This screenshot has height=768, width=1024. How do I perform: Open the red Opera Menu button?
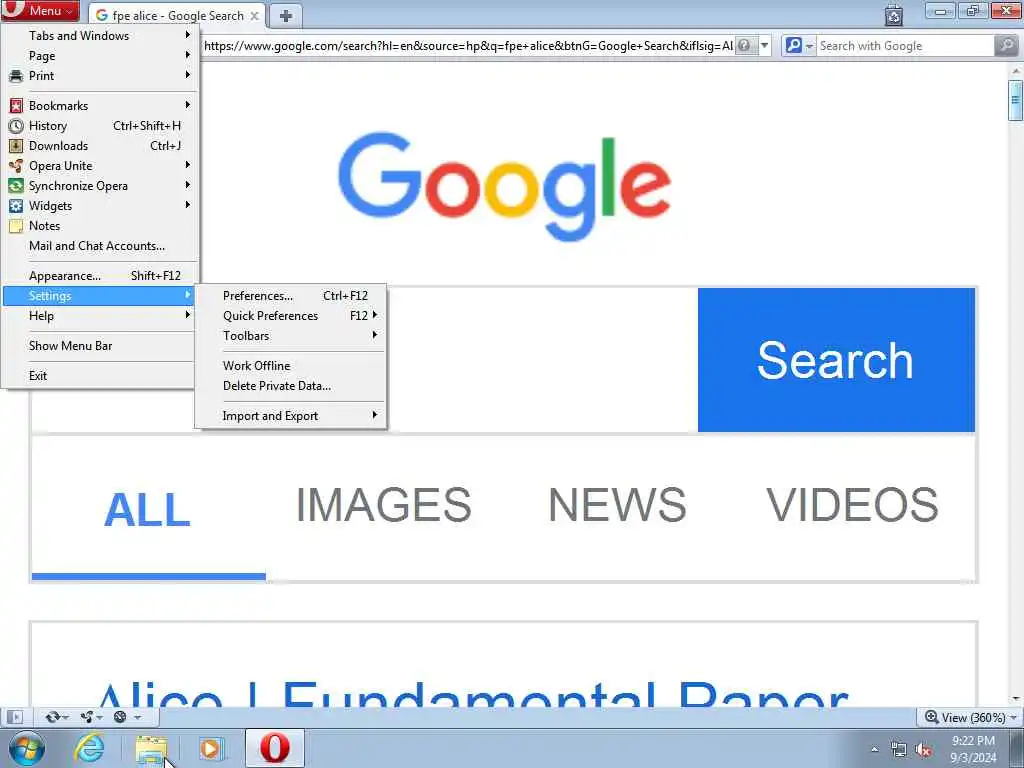tap(40, 10)
